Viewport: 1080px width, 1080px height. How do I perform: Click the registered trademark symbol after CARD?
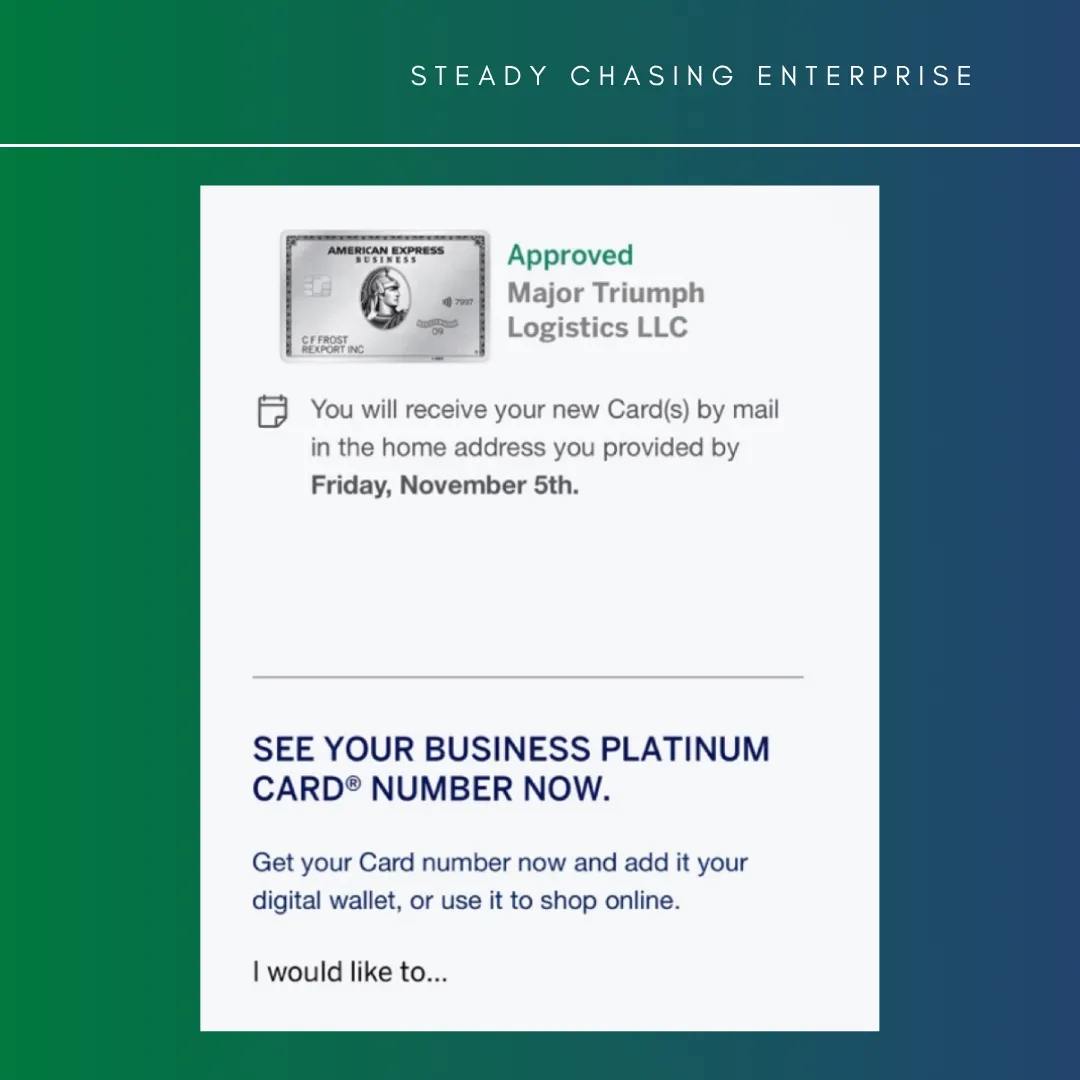point(353,783)
